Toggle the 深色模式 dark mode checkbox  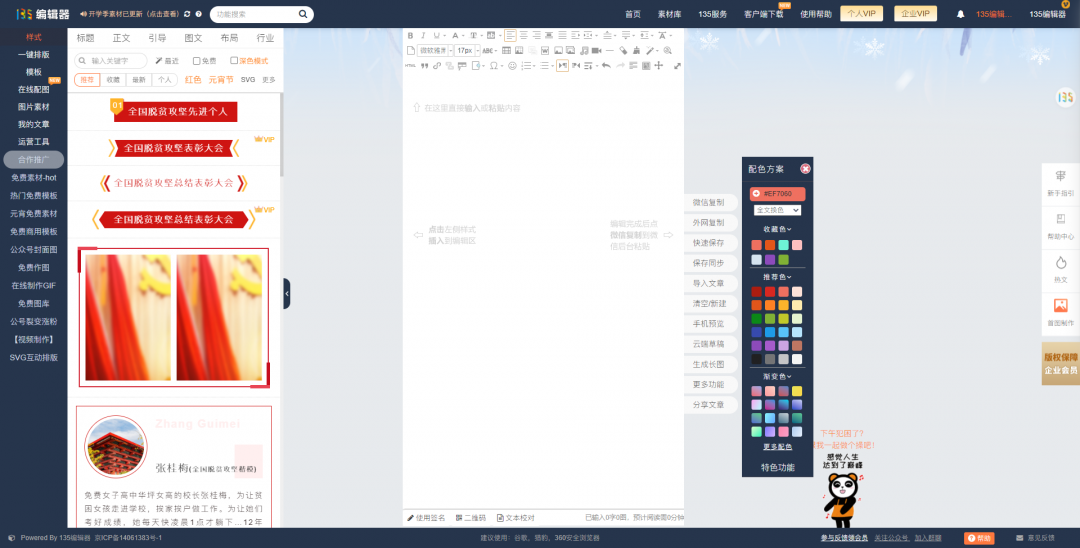tap(234, 61)
